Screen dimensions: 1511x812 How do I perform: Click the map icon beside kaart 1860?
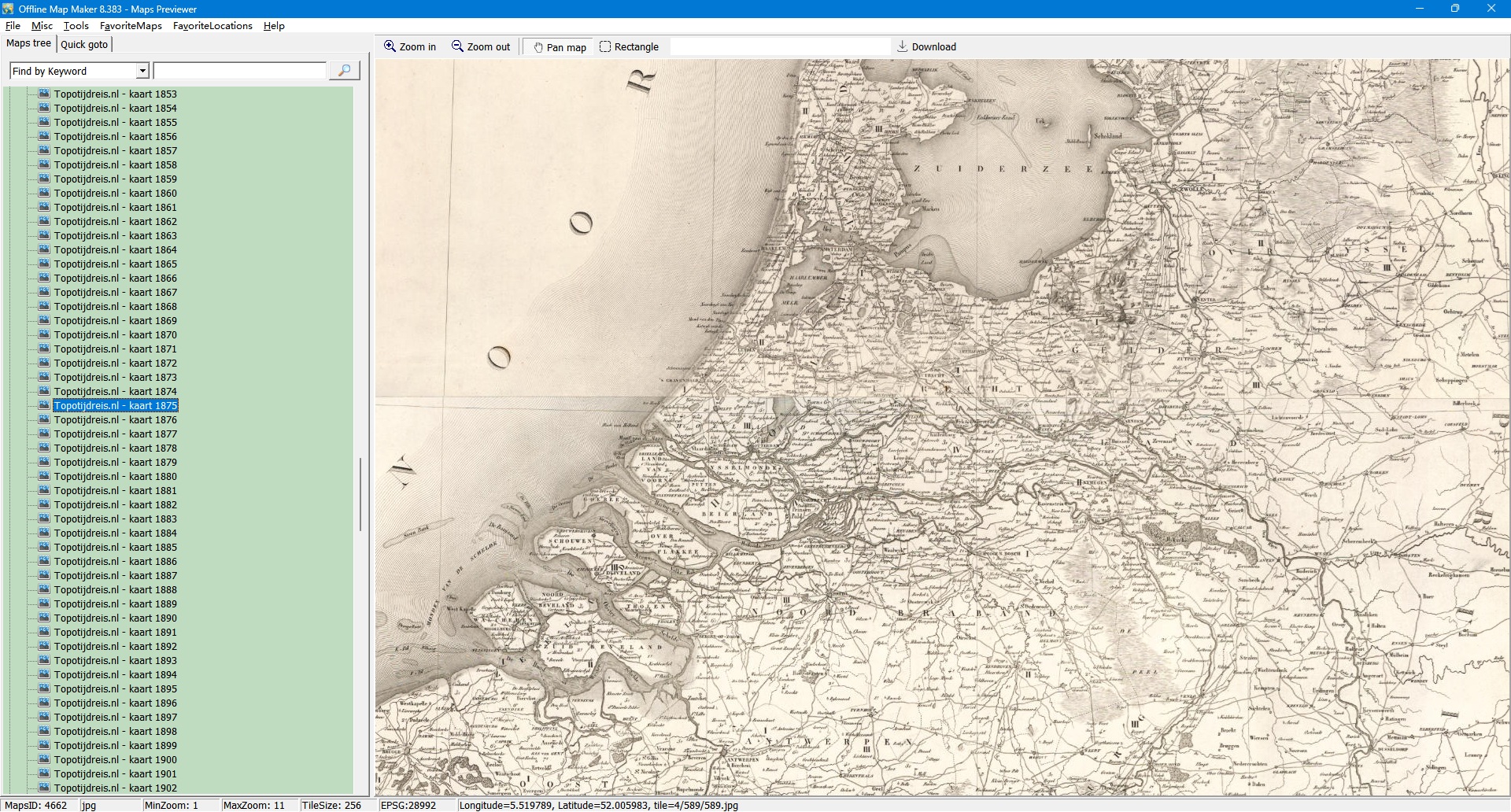(x=44, y=193)
